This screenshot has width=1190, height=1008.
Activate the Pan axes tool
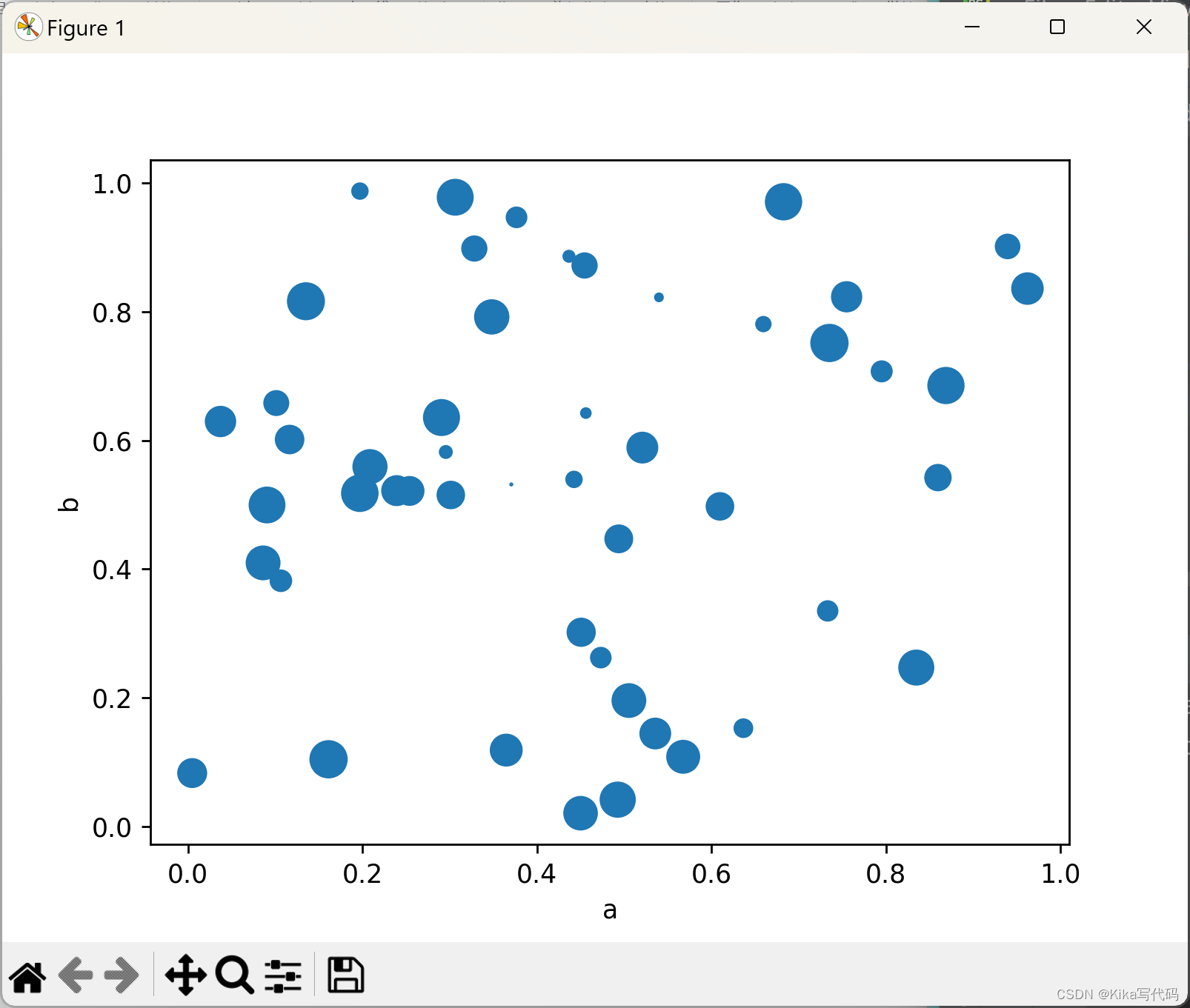(185, 975)
